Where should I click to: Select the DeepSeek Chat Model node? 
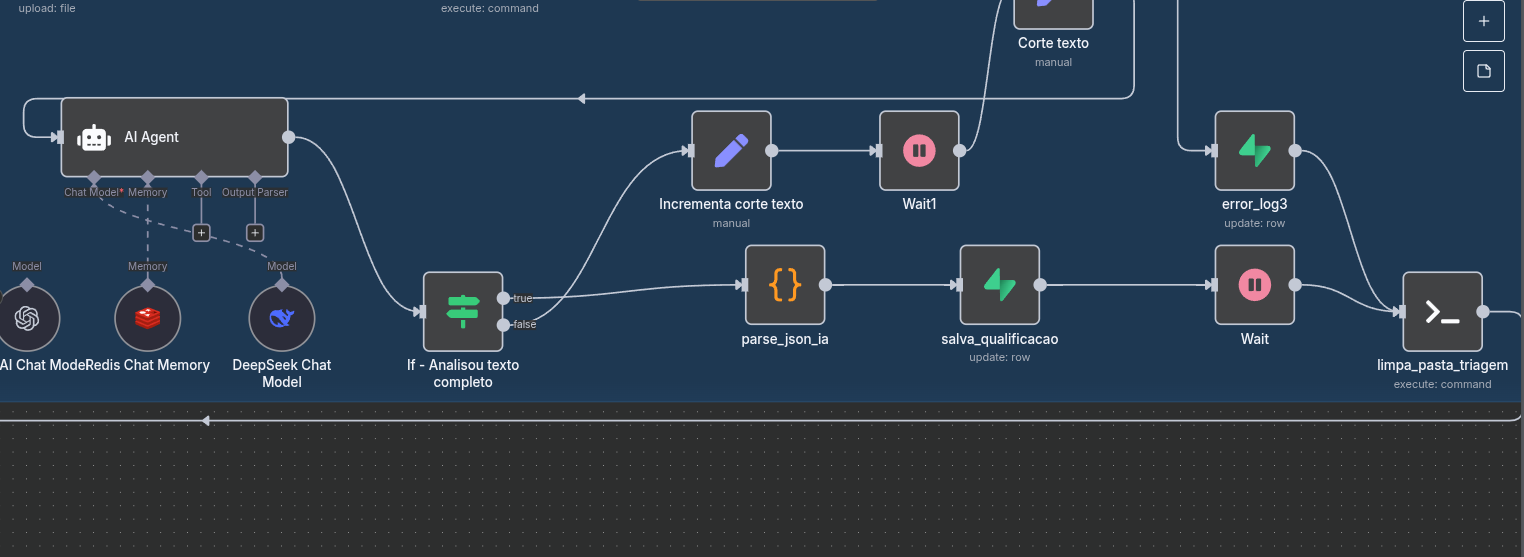[x=281, y=319]
